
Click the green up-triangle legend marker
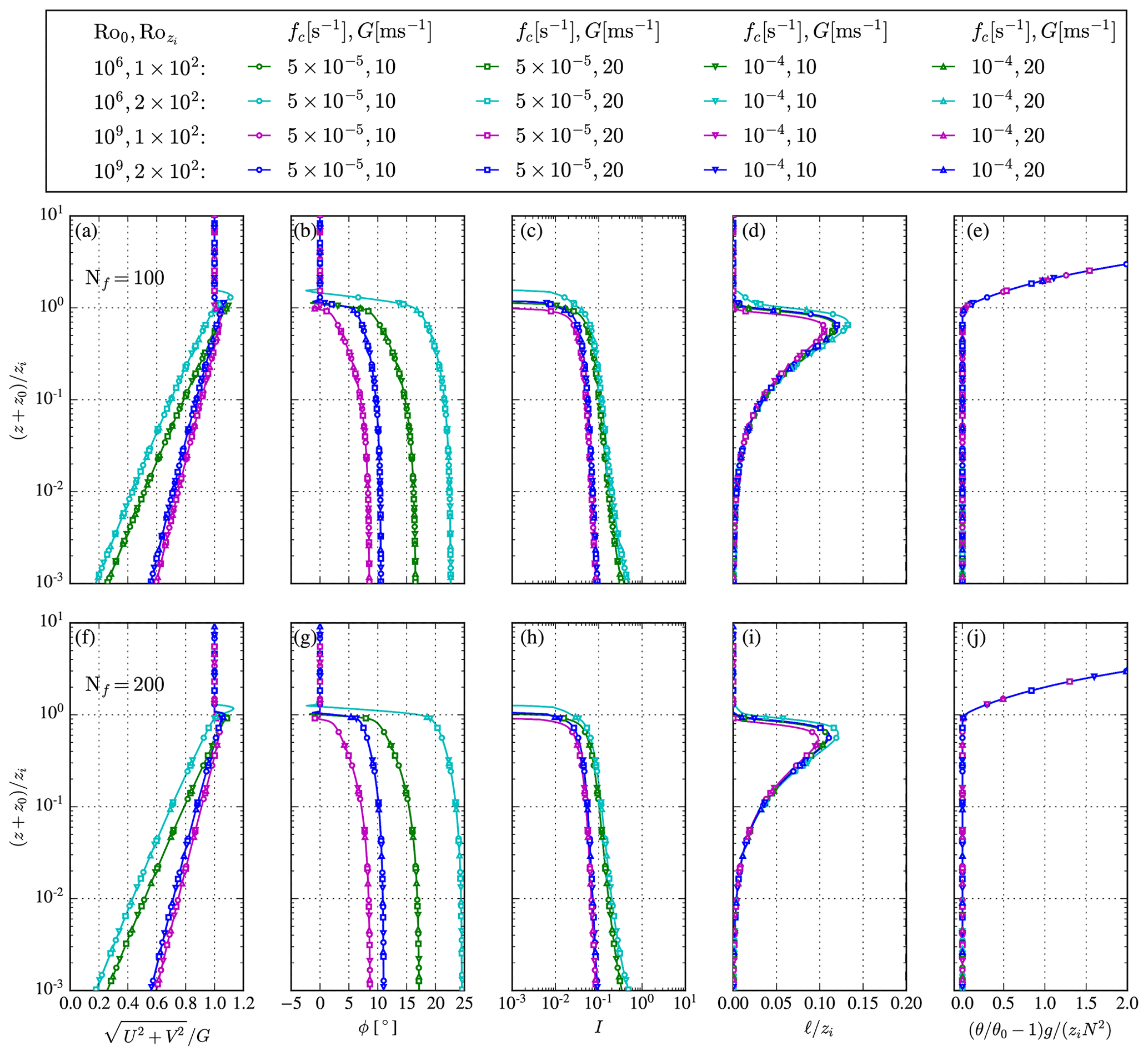click(944, 67)
